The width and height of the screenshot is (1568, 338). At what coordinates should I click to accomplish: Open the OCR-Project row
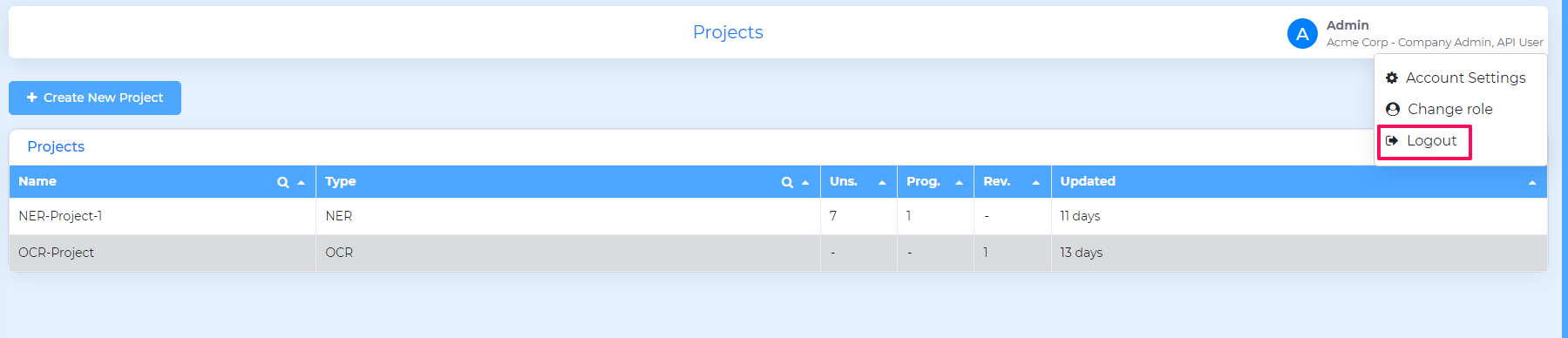(778, 253)
